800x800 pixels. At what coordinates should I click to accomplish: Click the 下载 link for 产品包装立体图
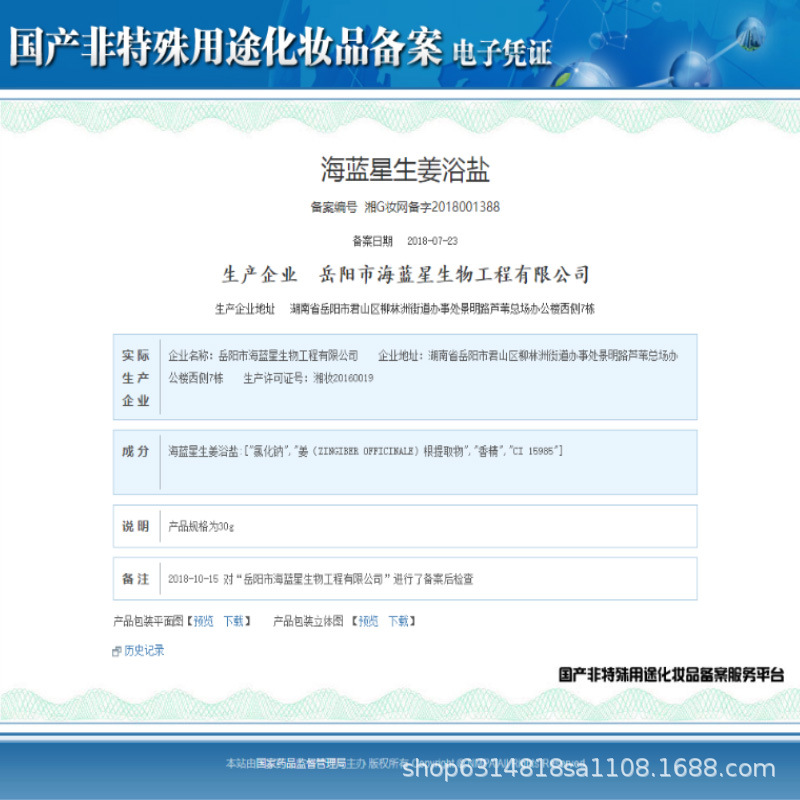[398, 621]
